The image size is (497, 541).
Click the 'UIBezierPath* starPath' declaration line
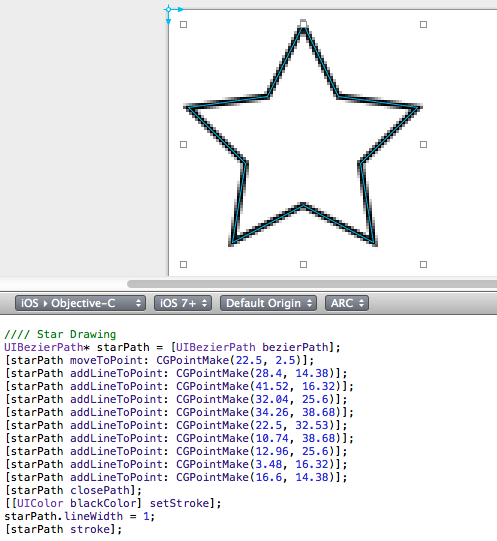172,347
